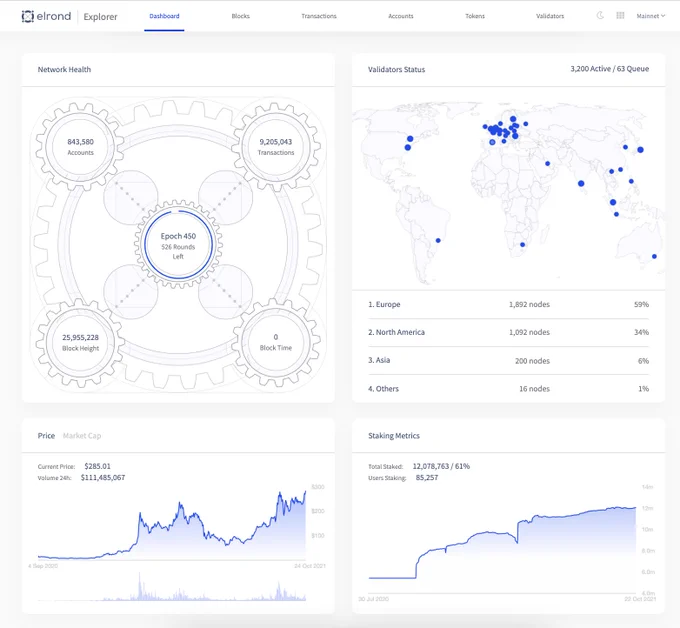
Task: Click the price line chart area
Action: coord(172,525)
